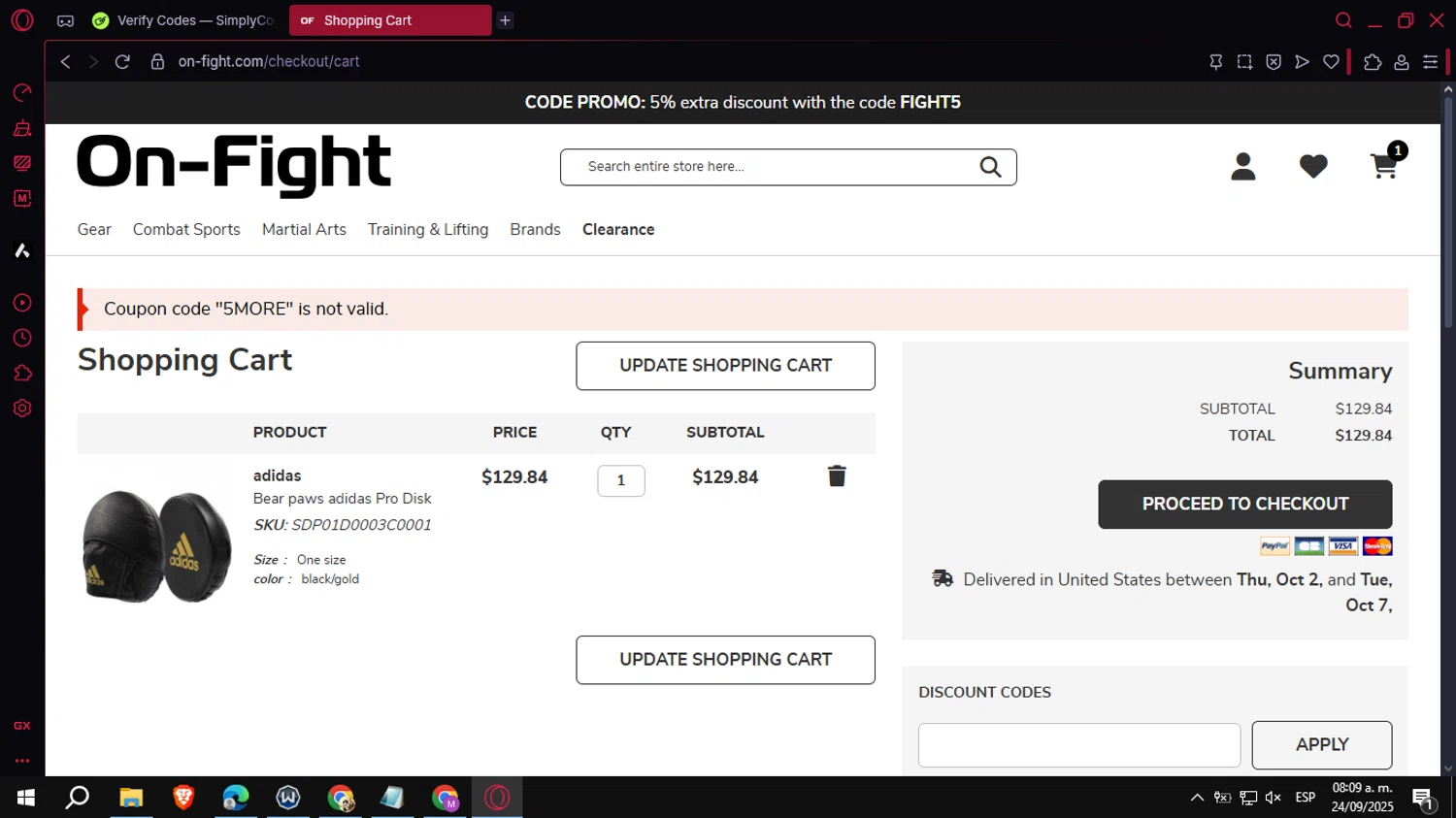This screenshot has width=1456, height=818.
Task: Open the On-Fight wishlist heart icon
Action: point(1313,166)
